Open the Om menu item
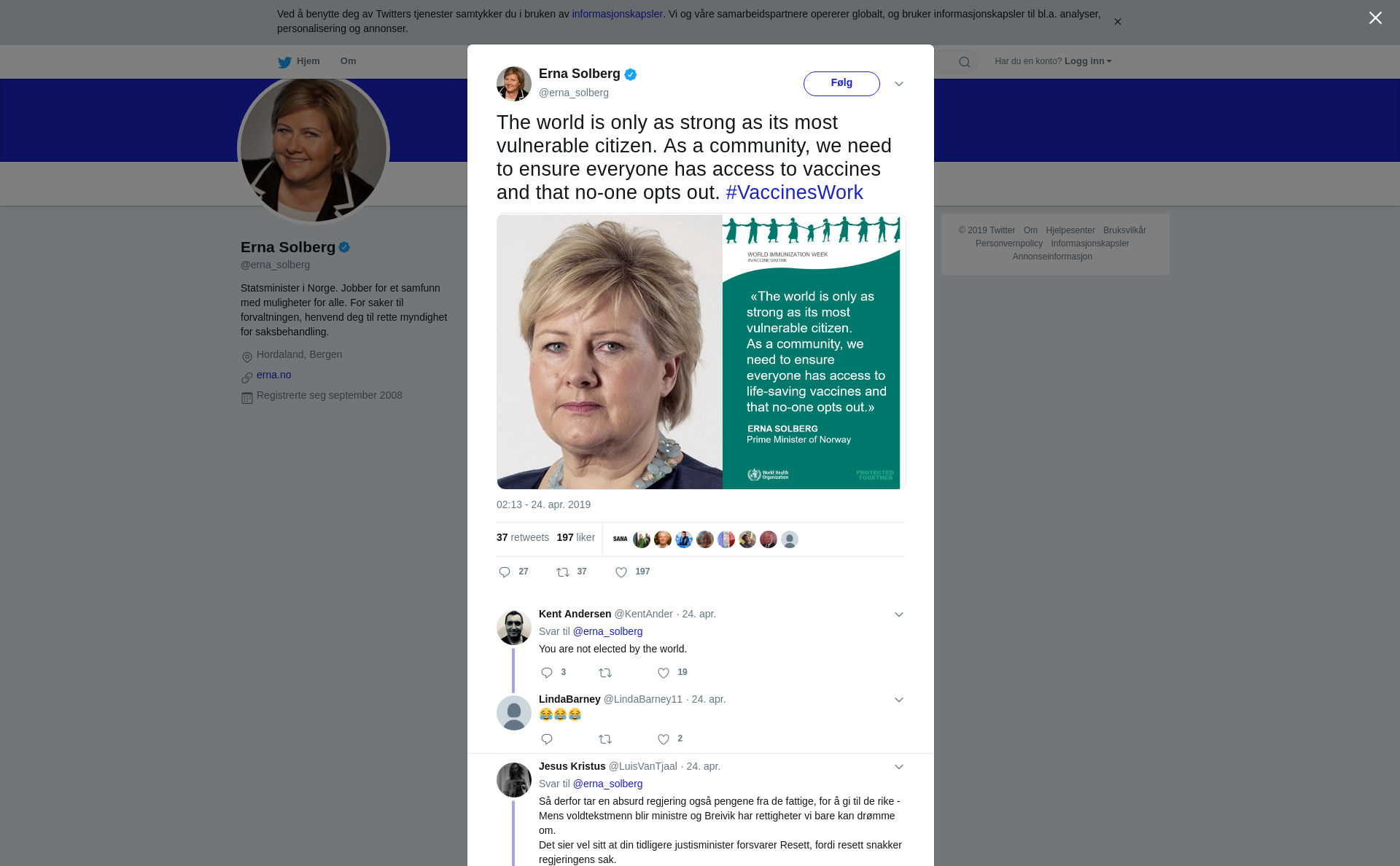This screenshot has height=866, width=1400. 348,61
